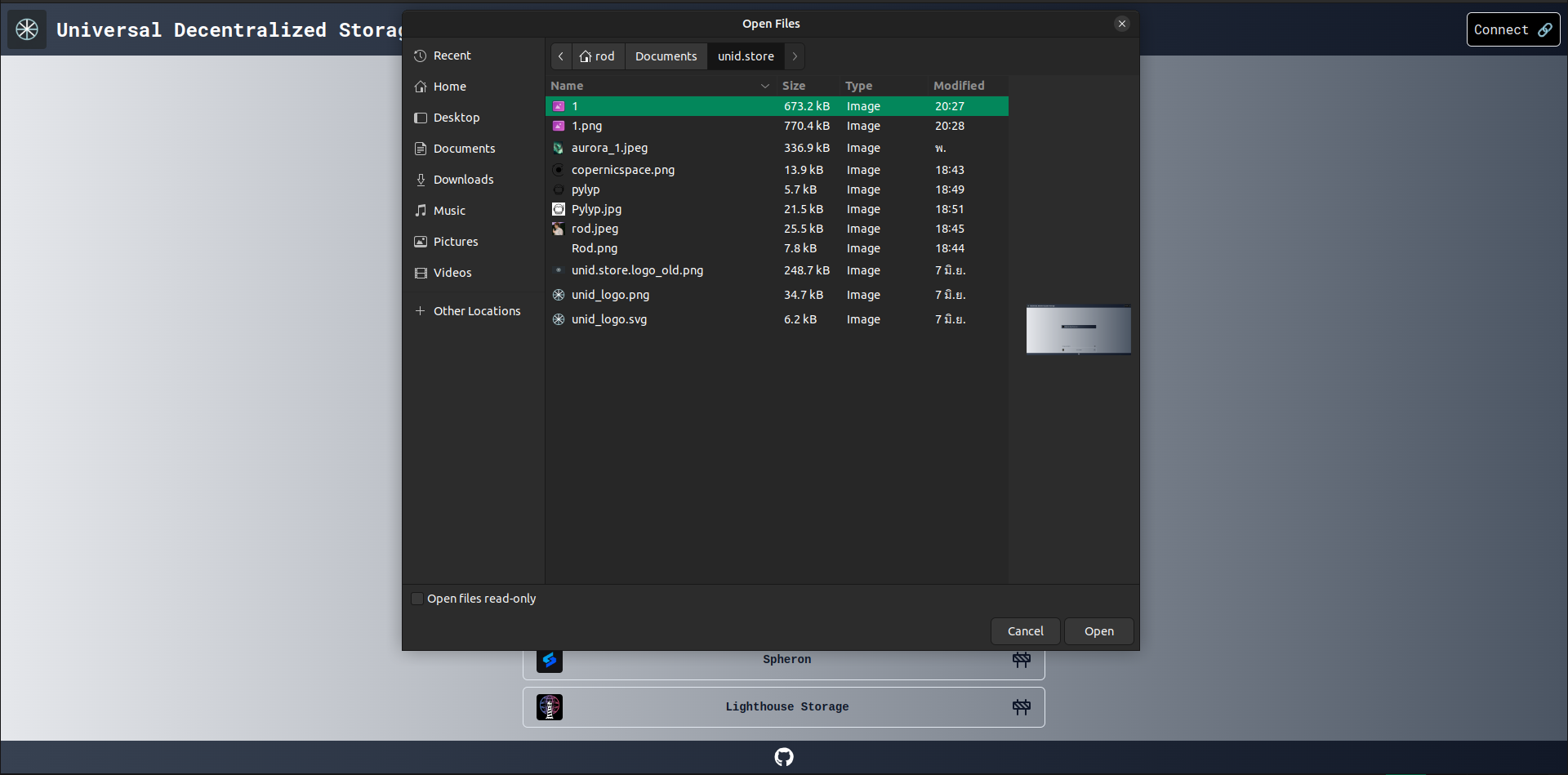Switch to the Documents breadcrumb
This screenshot has height=775, width=1568.
pyautogui.click(x=666, y=56)
